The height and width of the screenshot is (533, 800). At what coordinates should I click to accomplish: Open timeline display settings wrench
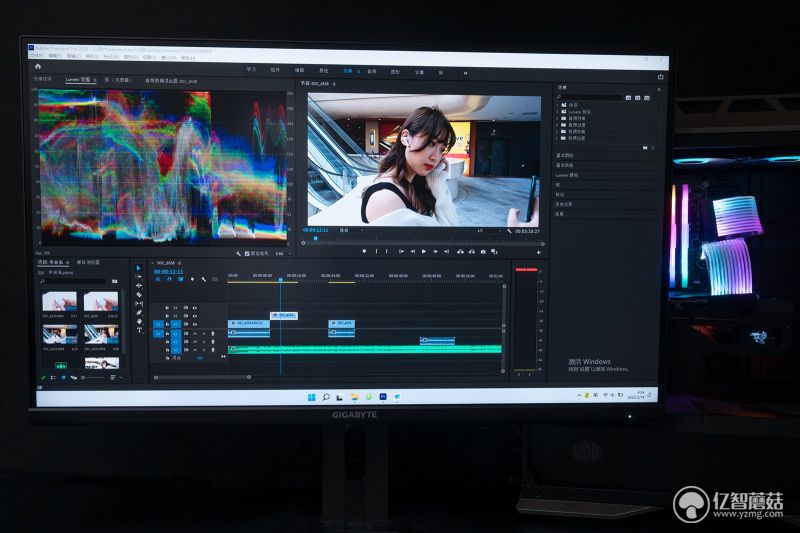click(x=203, y=280)
